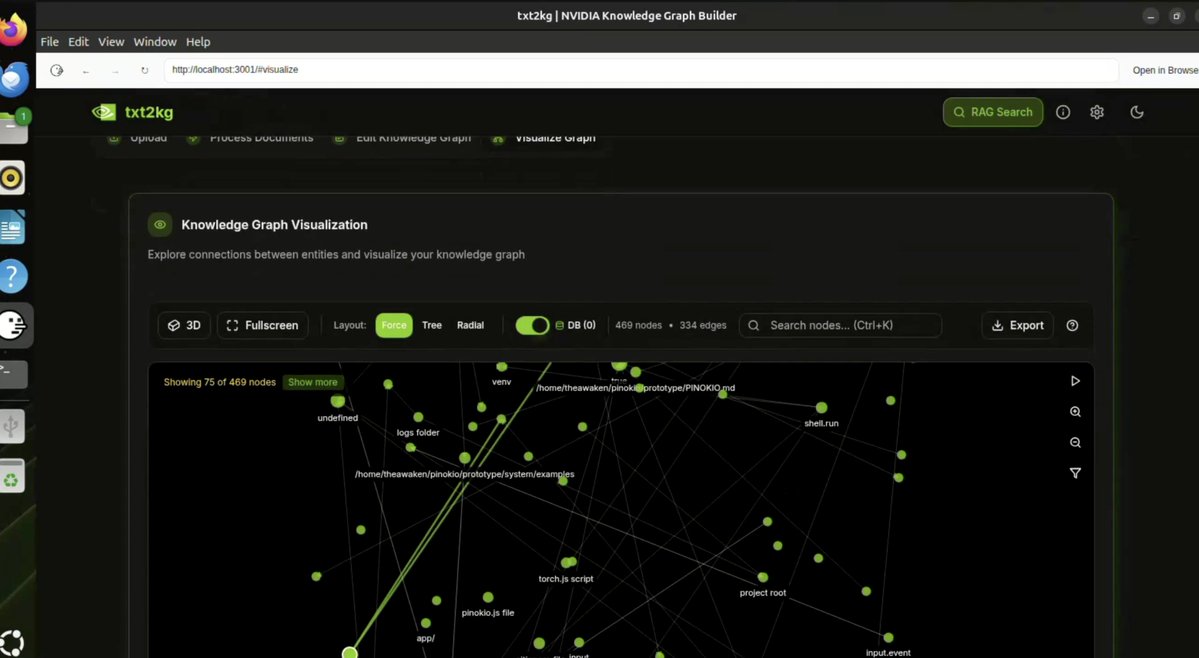
Task: Open Trash from the dock
Action: [x=11, y=476]
